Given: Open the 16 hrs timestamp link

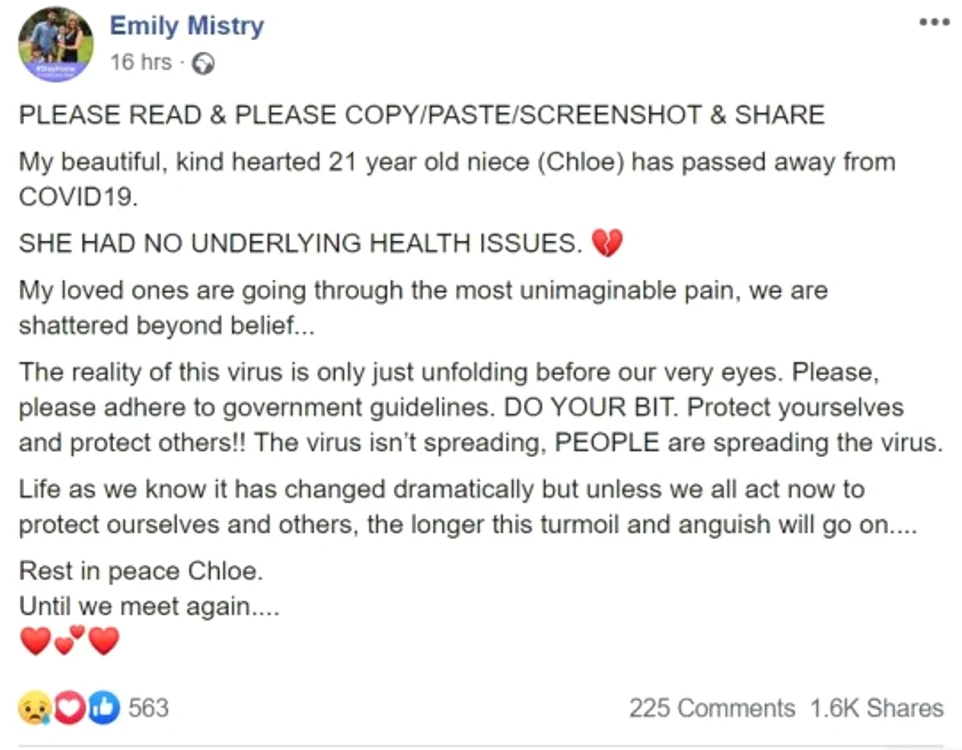Looking at the screenshot, I should coord(140,62).
